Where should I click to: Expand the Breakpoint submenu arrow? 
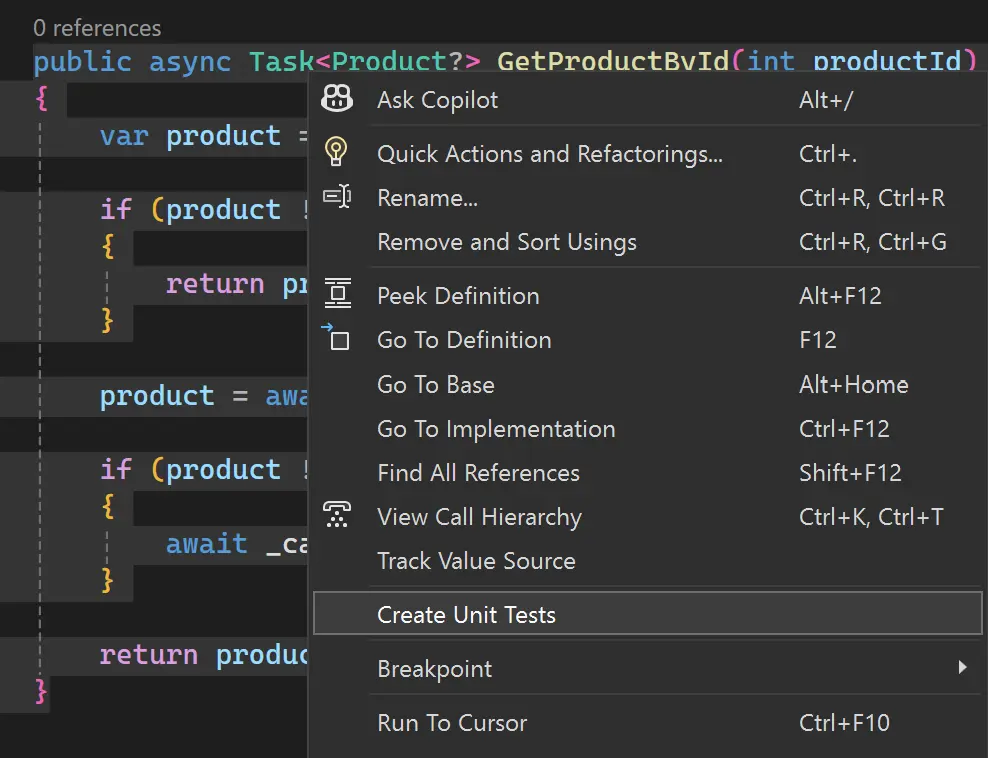pyautogui.click(x=962, y=668)
